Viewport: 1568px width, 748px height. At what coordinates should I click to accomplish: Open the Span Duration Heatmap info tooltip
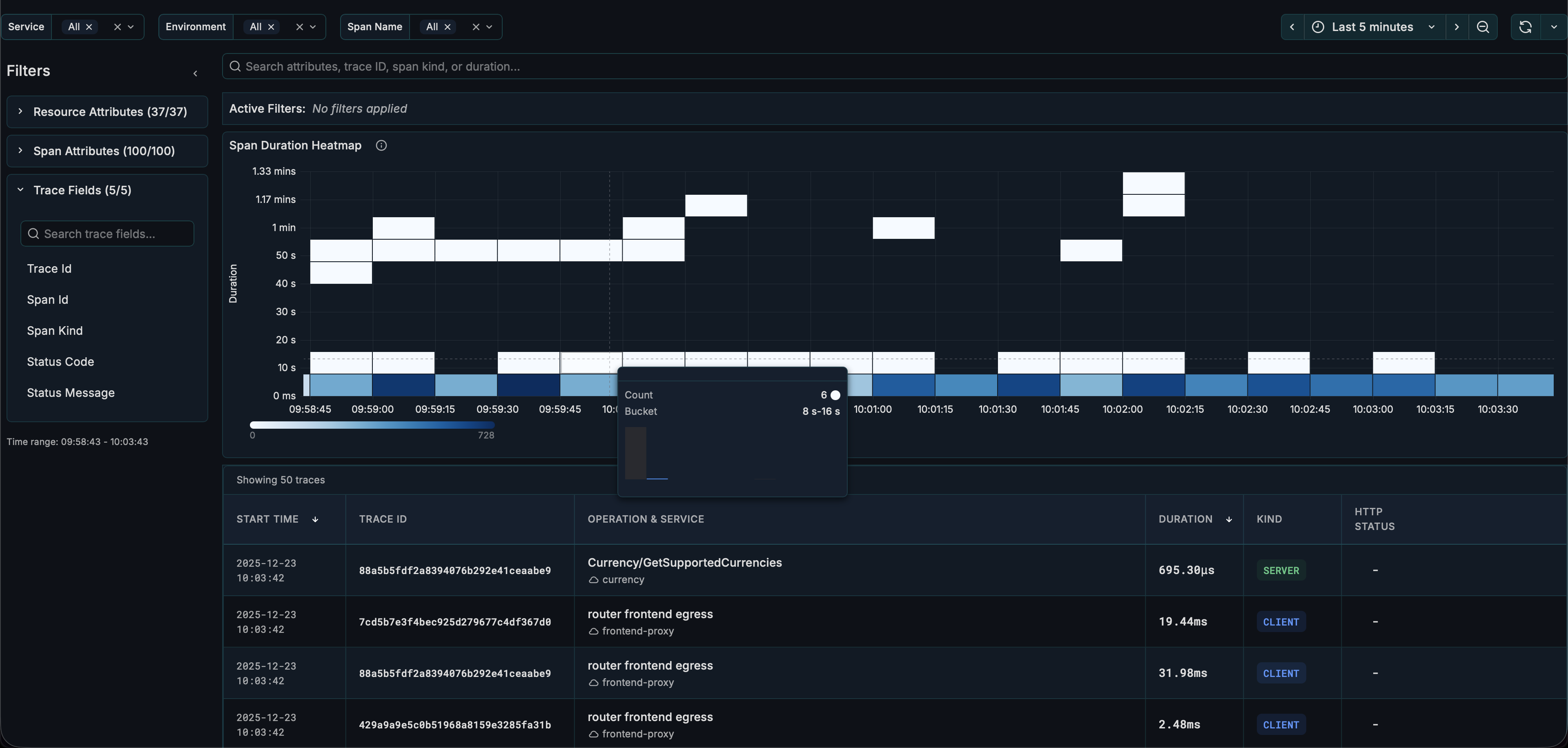(382, 145)
